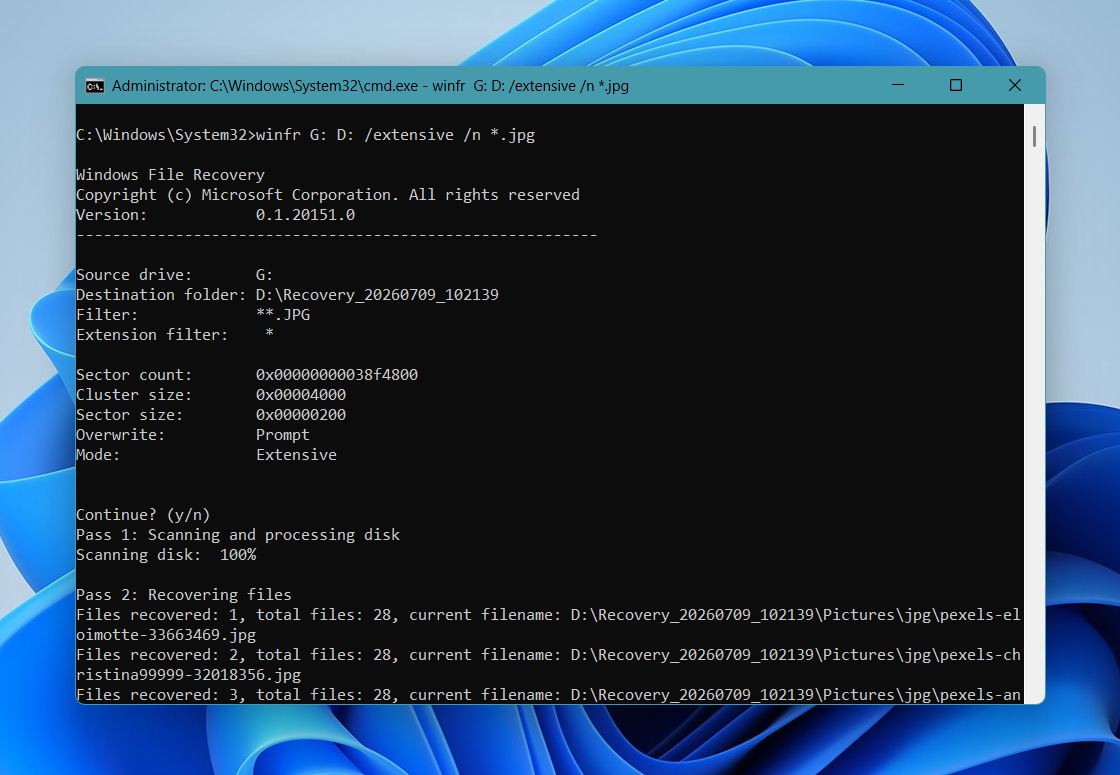The width and height of the screenshot is (1120, 775).
Task: Click the destination folder 'D:\Recovery_20260709_102139' value
Action: tap(377, 295)
